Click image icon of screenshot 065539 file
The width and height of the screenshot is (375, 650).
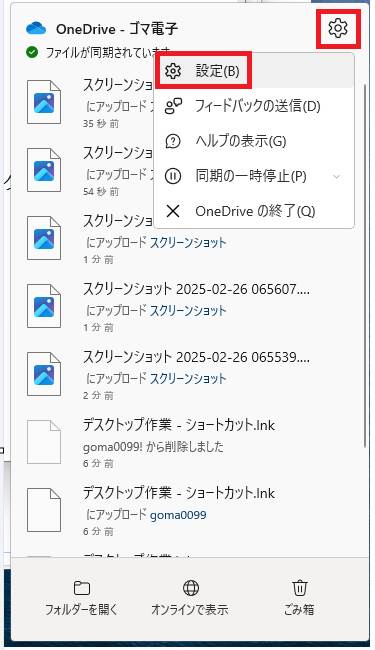click(44, 374)
